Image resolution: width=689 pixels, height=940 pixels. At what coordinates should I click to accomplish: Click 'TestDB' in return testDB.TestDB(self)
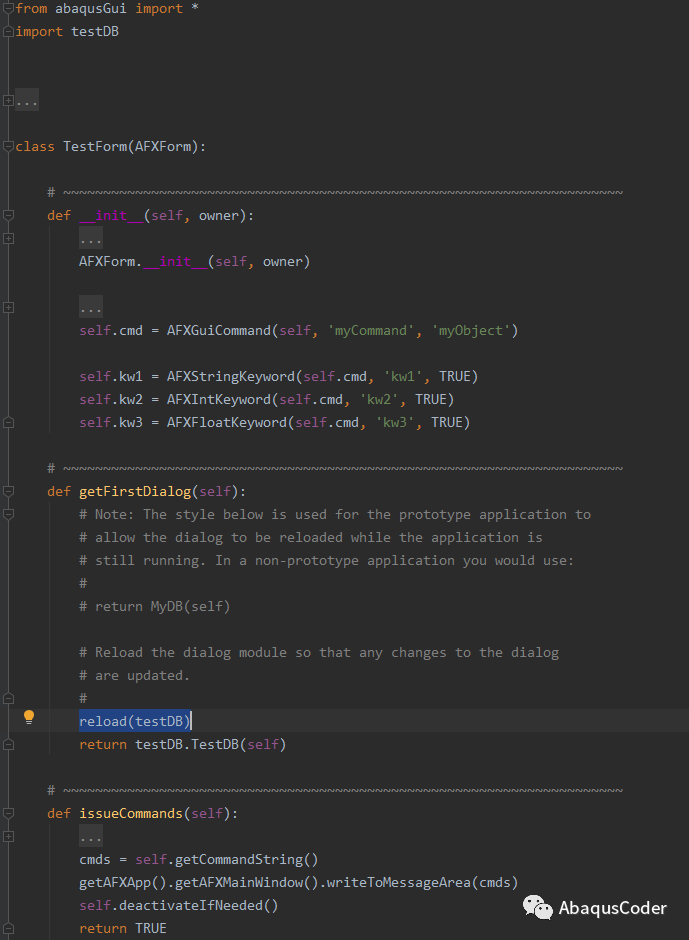click(x=215, y=745)
